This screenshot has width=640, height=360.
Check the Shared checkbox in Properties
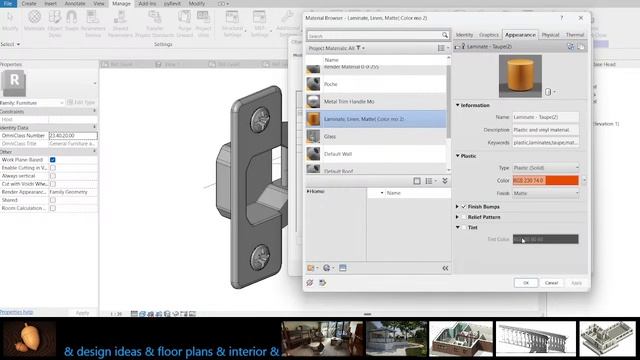53,200
